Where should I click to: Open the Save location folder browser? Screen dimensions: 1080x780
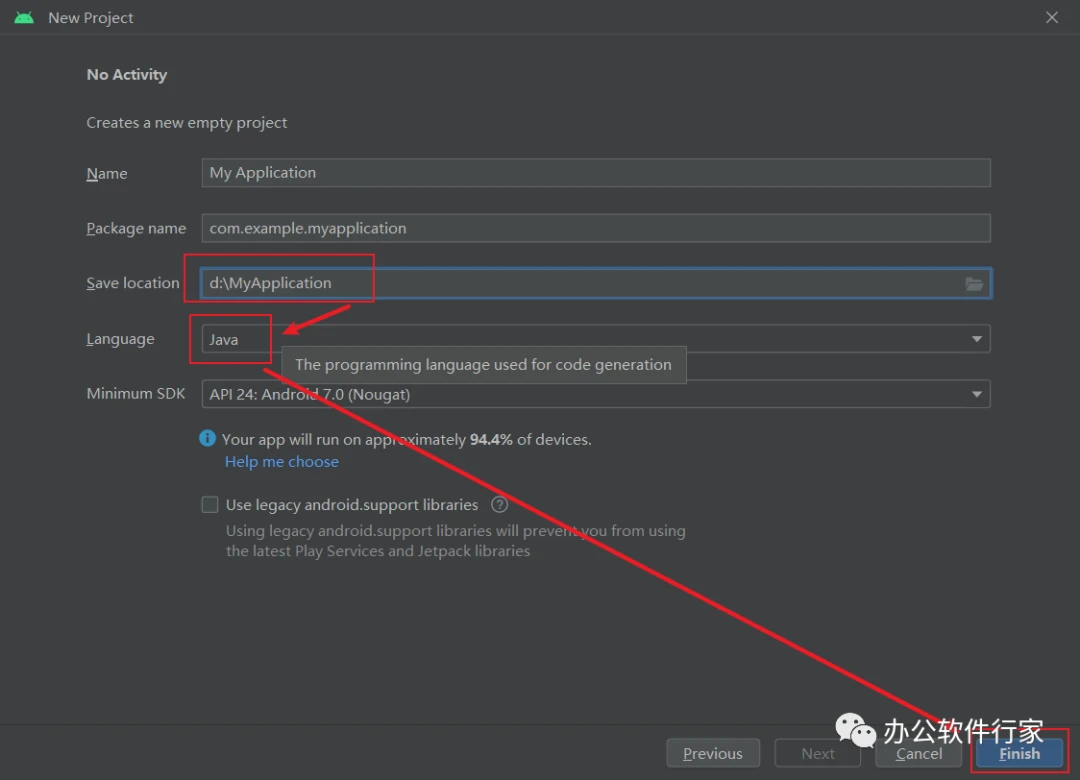[974, 284]
